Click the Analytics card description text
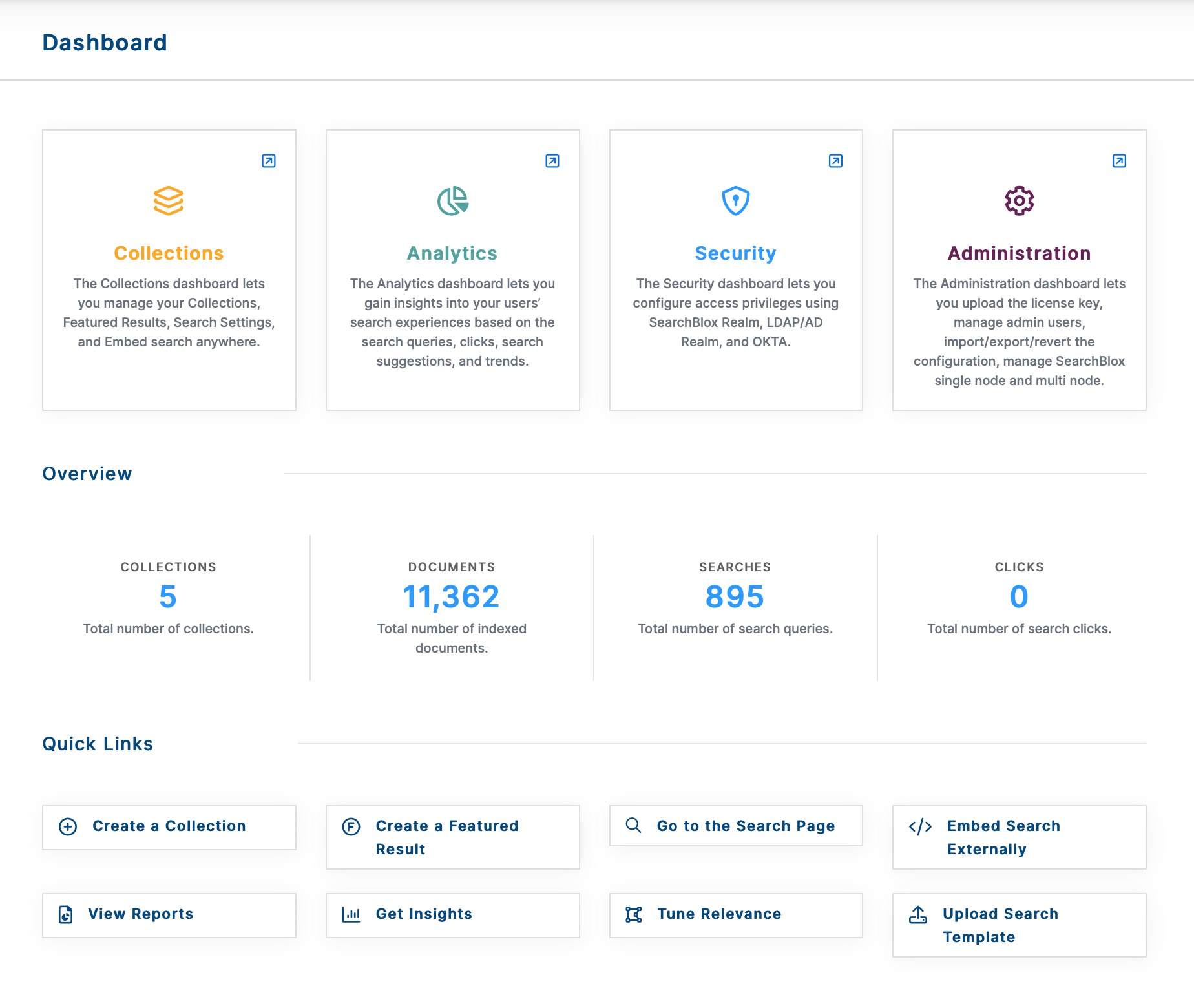1194x1008 pixels. pos(452,322)
